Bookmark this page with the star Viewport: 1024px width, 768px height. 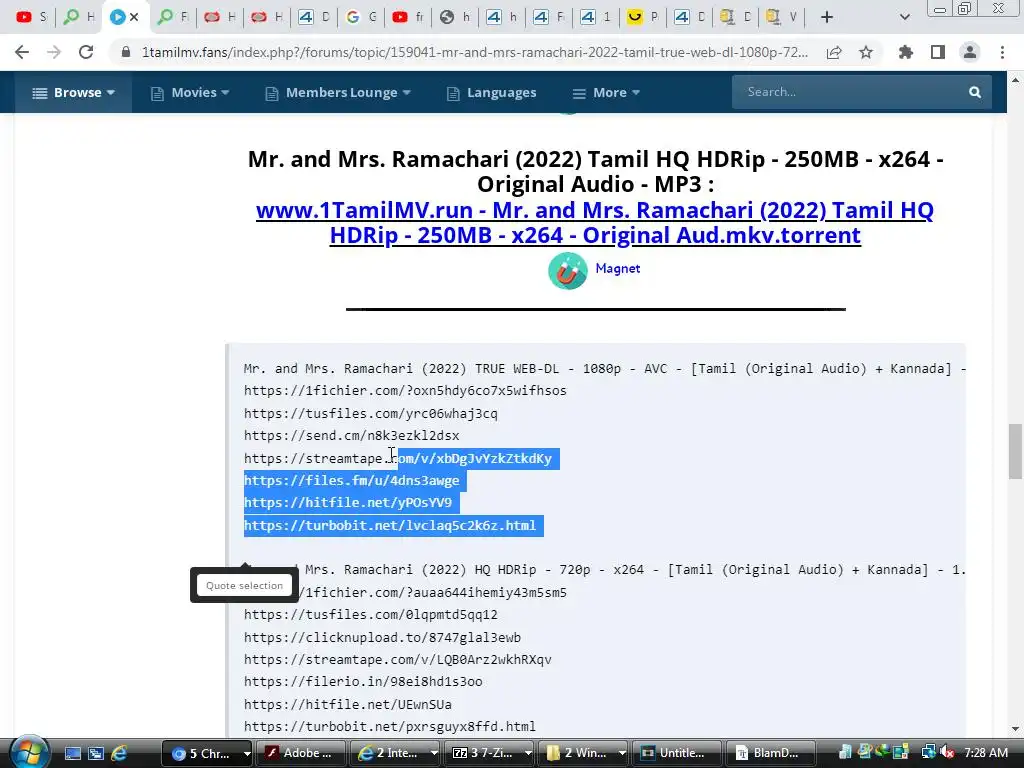pyautogui.click(x=866, y=52)
